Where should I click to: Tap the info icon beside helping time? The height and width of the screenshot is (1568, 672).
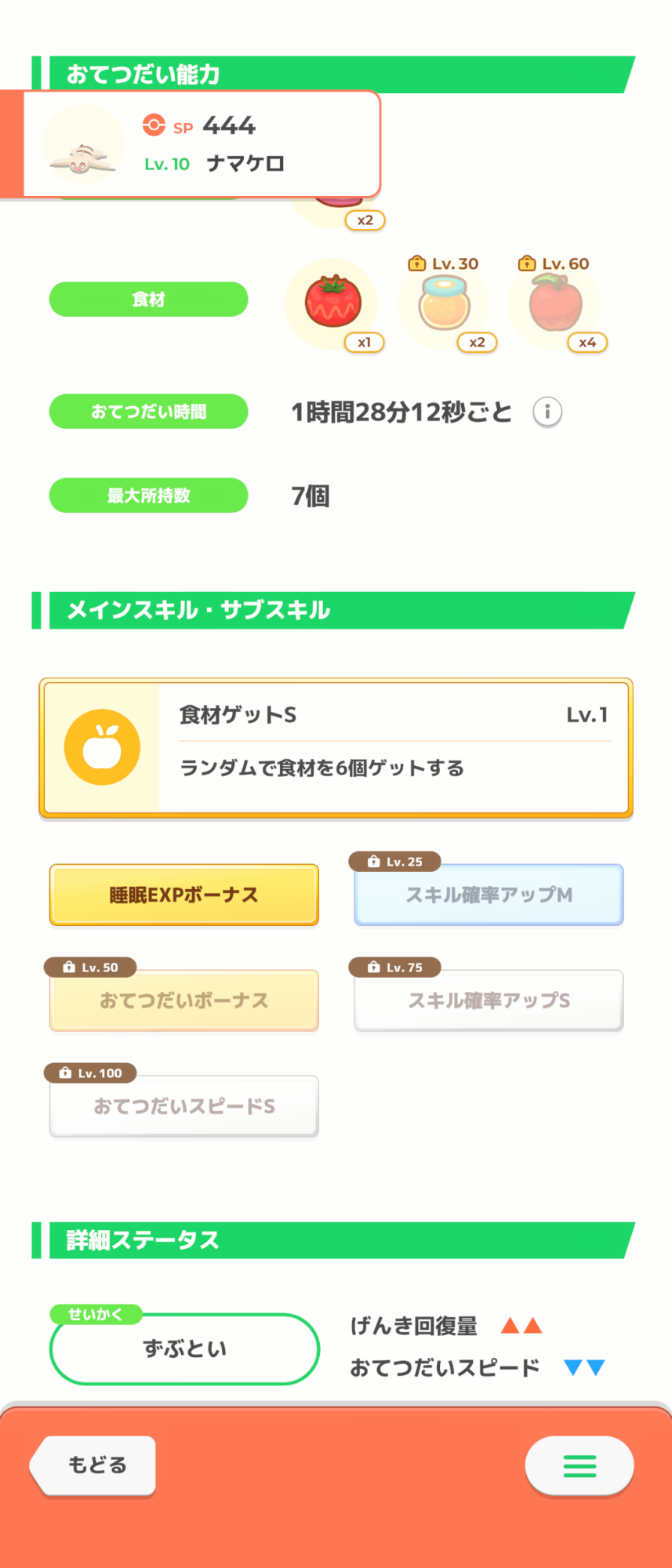pyautogui.click(x=547, y=412)
